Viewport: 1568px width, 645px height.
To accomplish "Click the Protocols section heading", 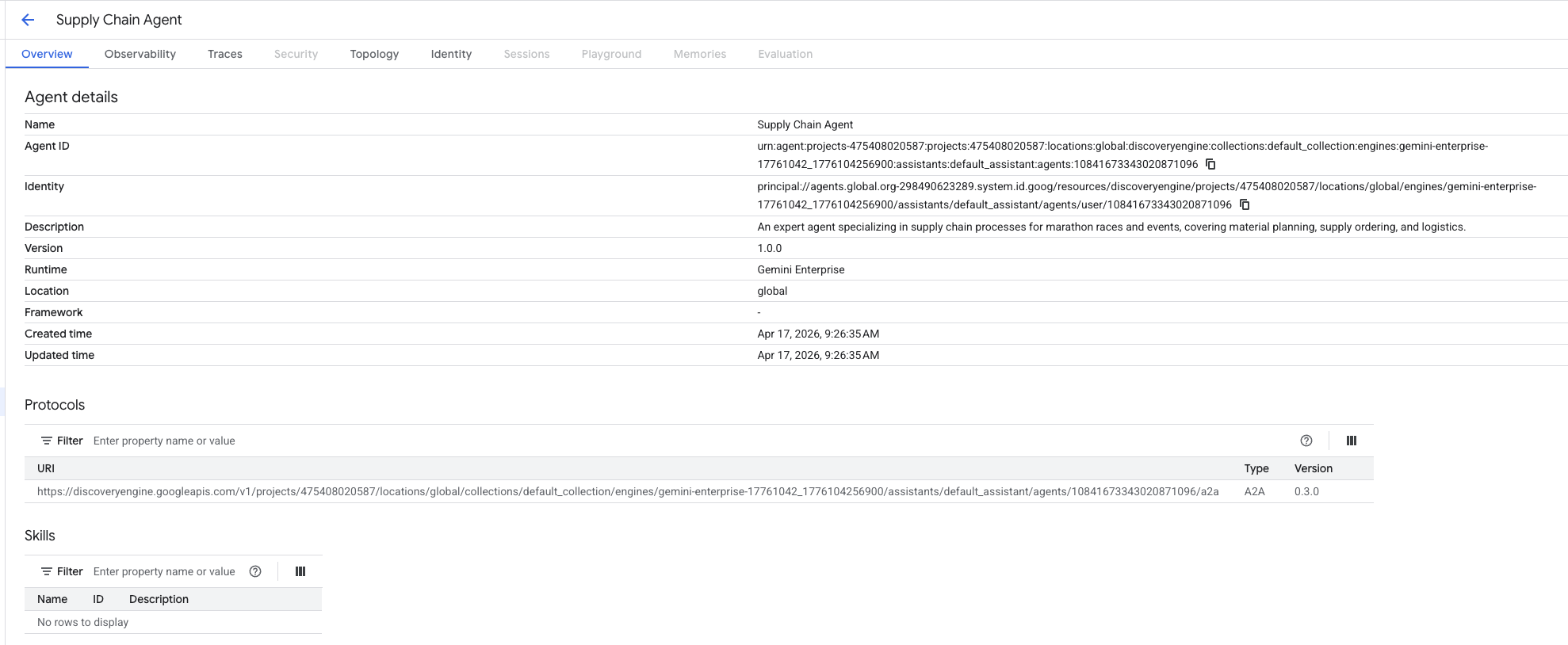I will [x=55, y=405].
